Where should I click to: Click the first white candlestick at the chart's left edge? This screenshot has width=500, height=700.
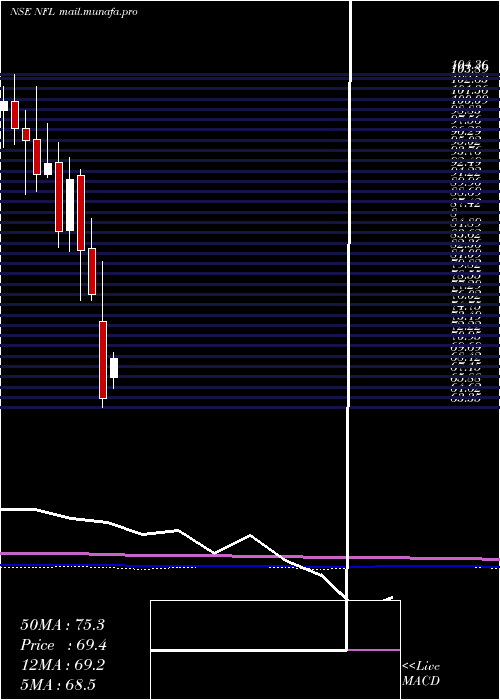[4, 106]
